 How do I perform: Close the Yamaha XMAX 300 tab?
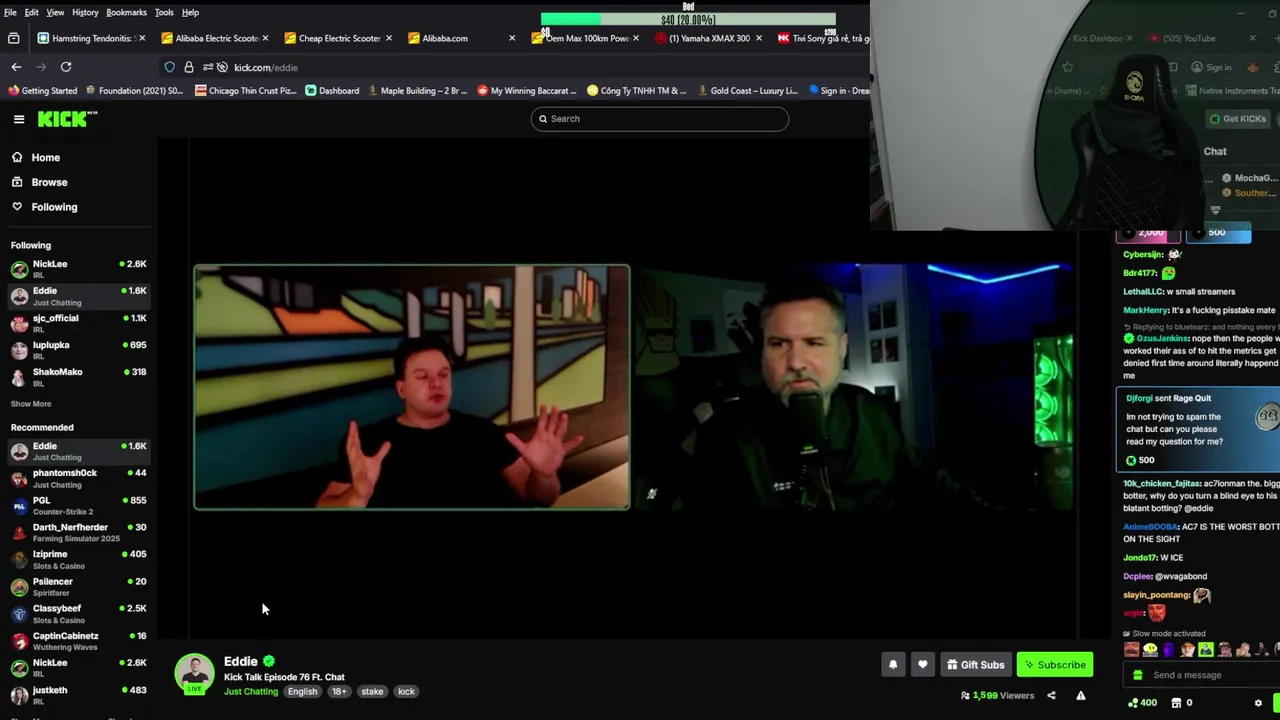point(758,38)
